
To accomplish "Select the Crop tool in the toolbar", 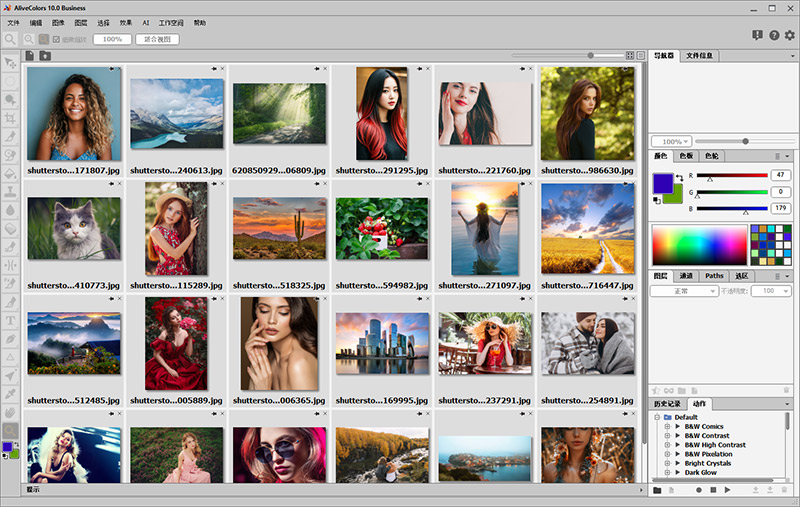I will (x=10, y=118).
